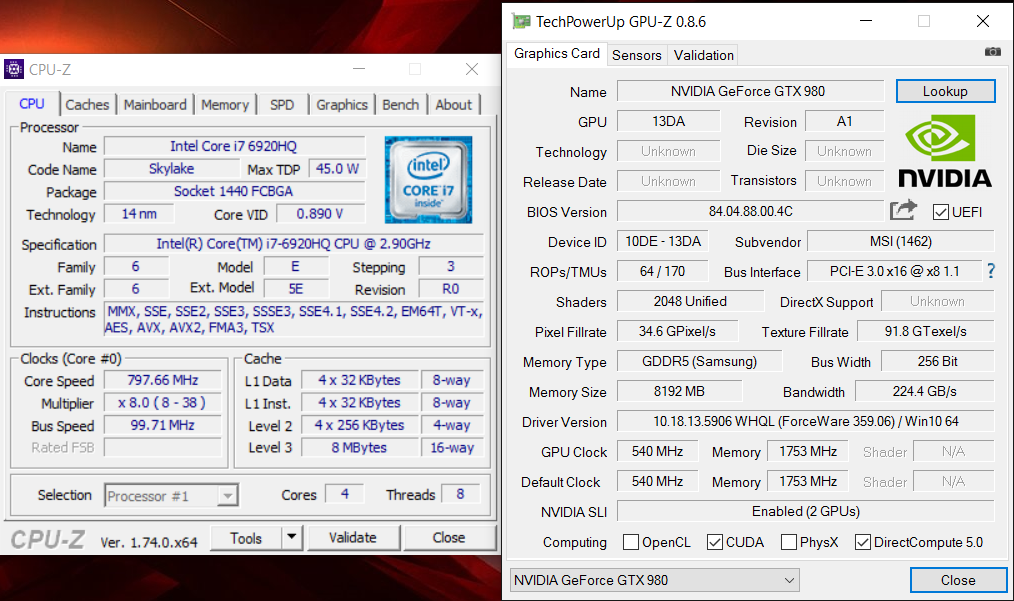Toggle the DirectCompute 5.0 checkbox
The image size is (1014, 601).
(x=862, y=542)
